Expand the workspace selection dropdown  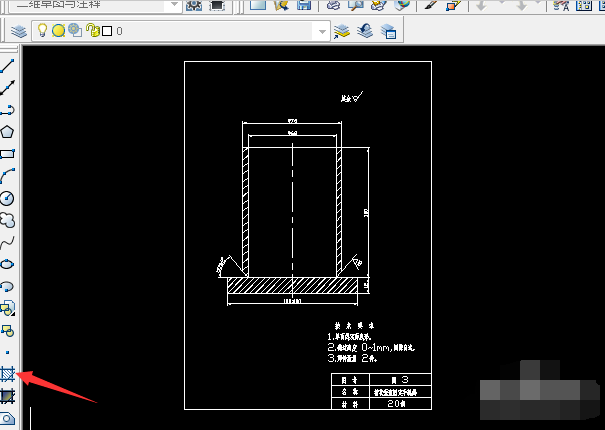tap(174, 5)
